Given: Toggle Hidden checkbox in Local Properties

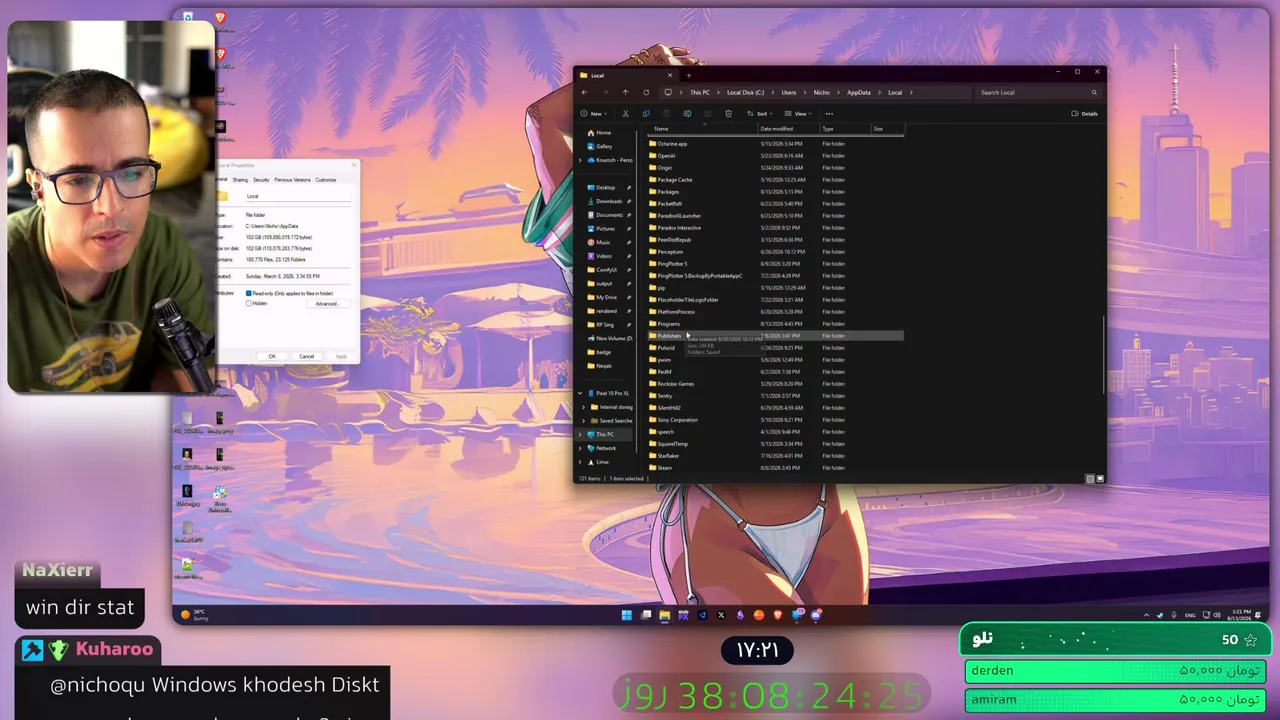Looking at the screenshot, I should click(249, 303).
